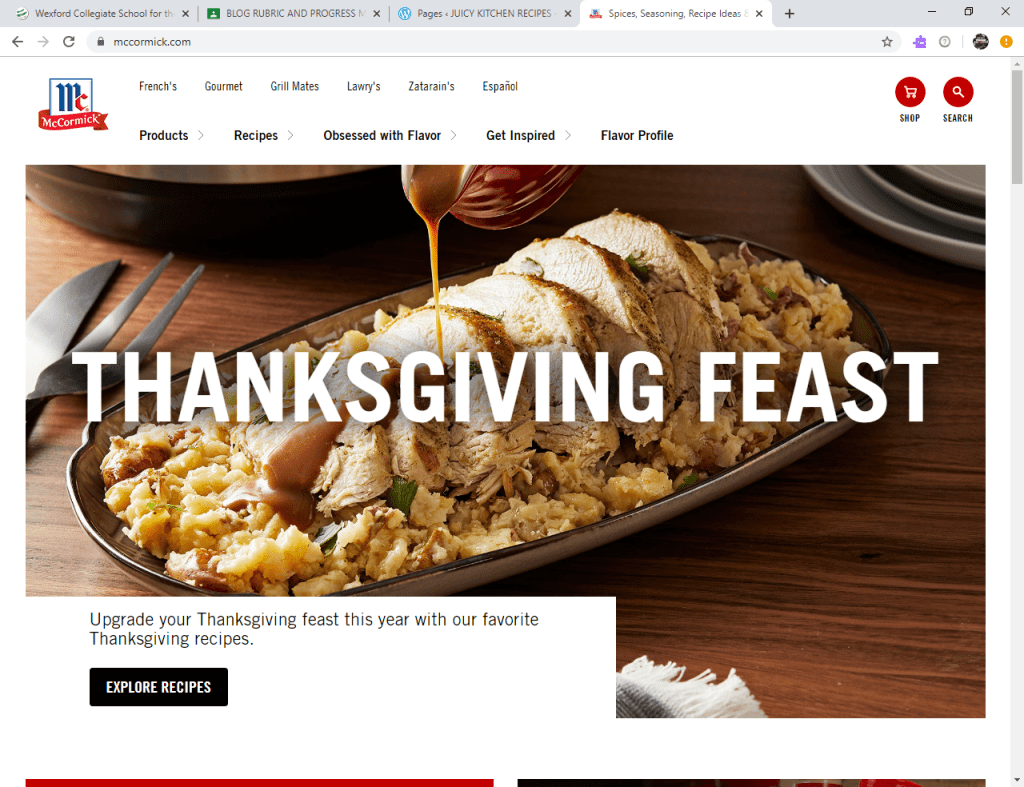The image size is (1024, 787).
Task: Open the Chrome profile avatar
Action: pos(980,42)
